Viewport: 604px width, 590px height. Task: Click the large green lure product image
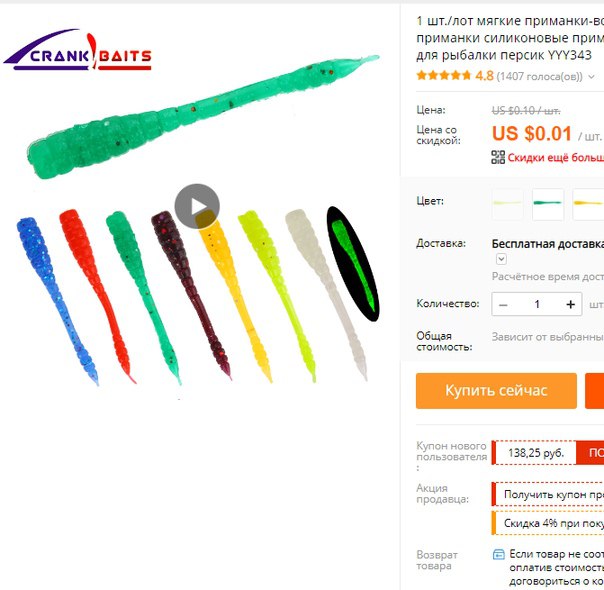(203, 117)
